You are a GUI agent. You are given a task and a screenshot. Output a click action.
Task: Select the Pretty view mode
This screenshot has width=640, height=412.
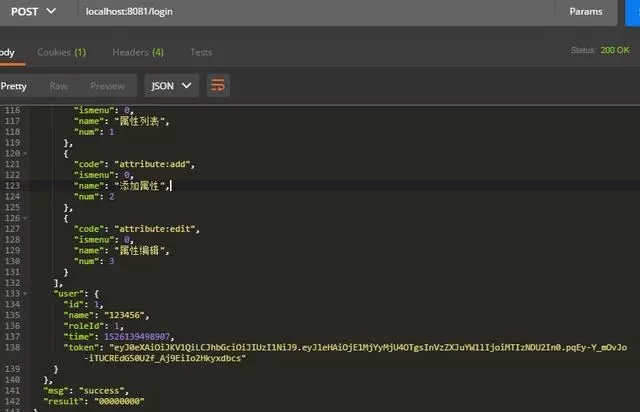point(14,86)
